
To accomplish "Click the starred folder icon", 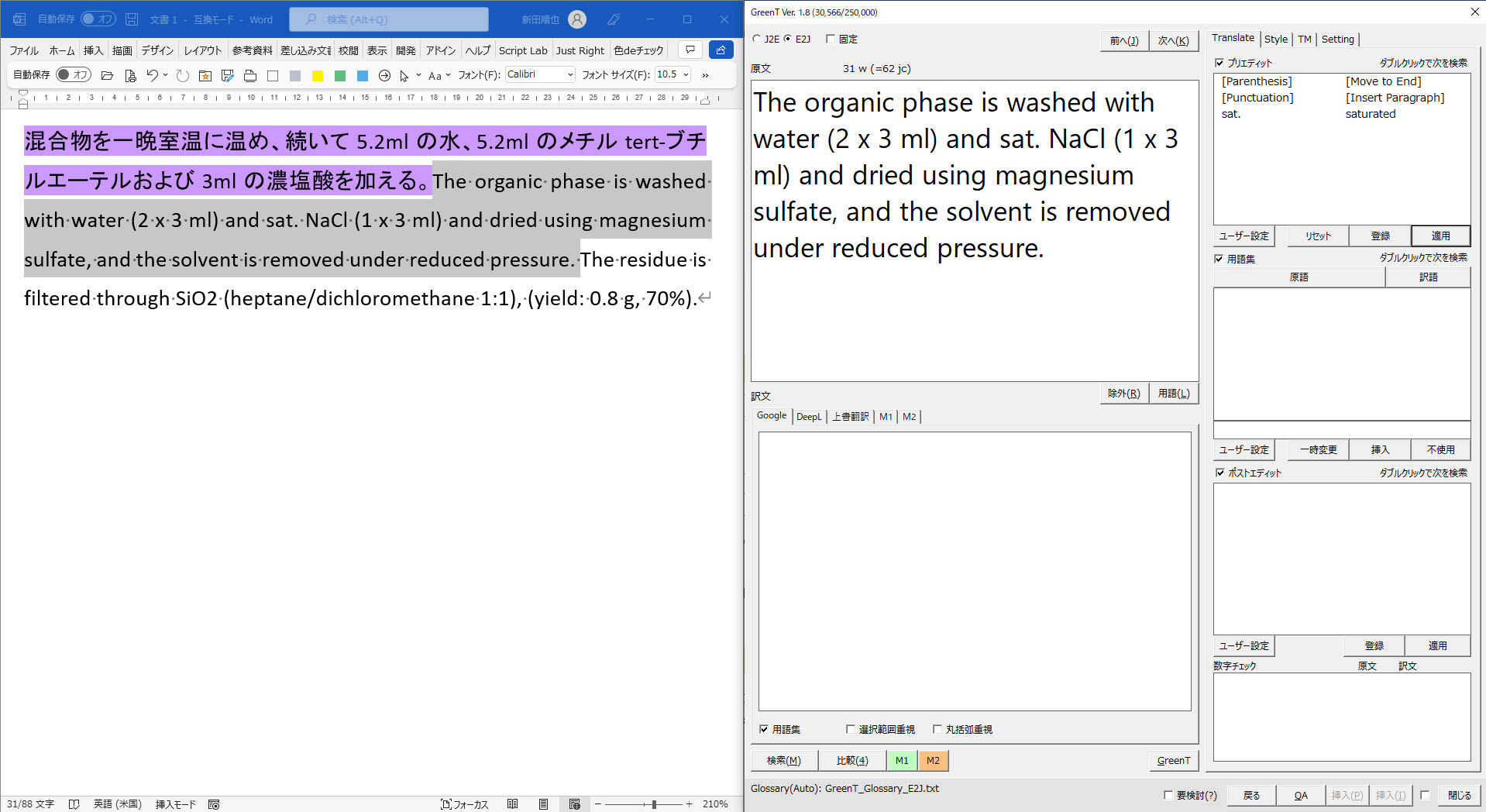I will [205, 75].
